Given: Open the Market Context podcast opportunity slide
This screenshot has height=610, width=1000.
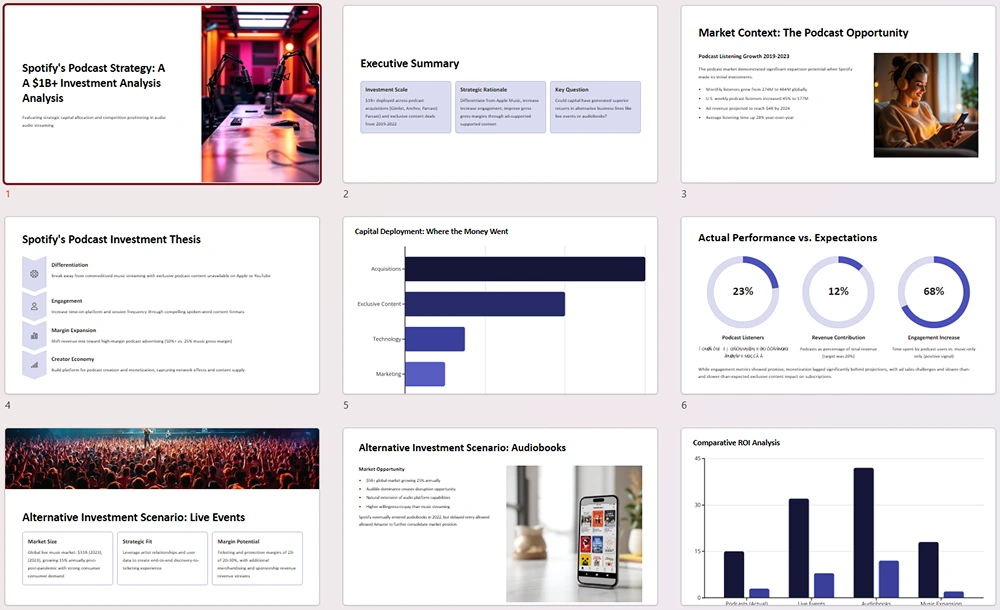Looking at the screenshot, I should tap(838, 95).
